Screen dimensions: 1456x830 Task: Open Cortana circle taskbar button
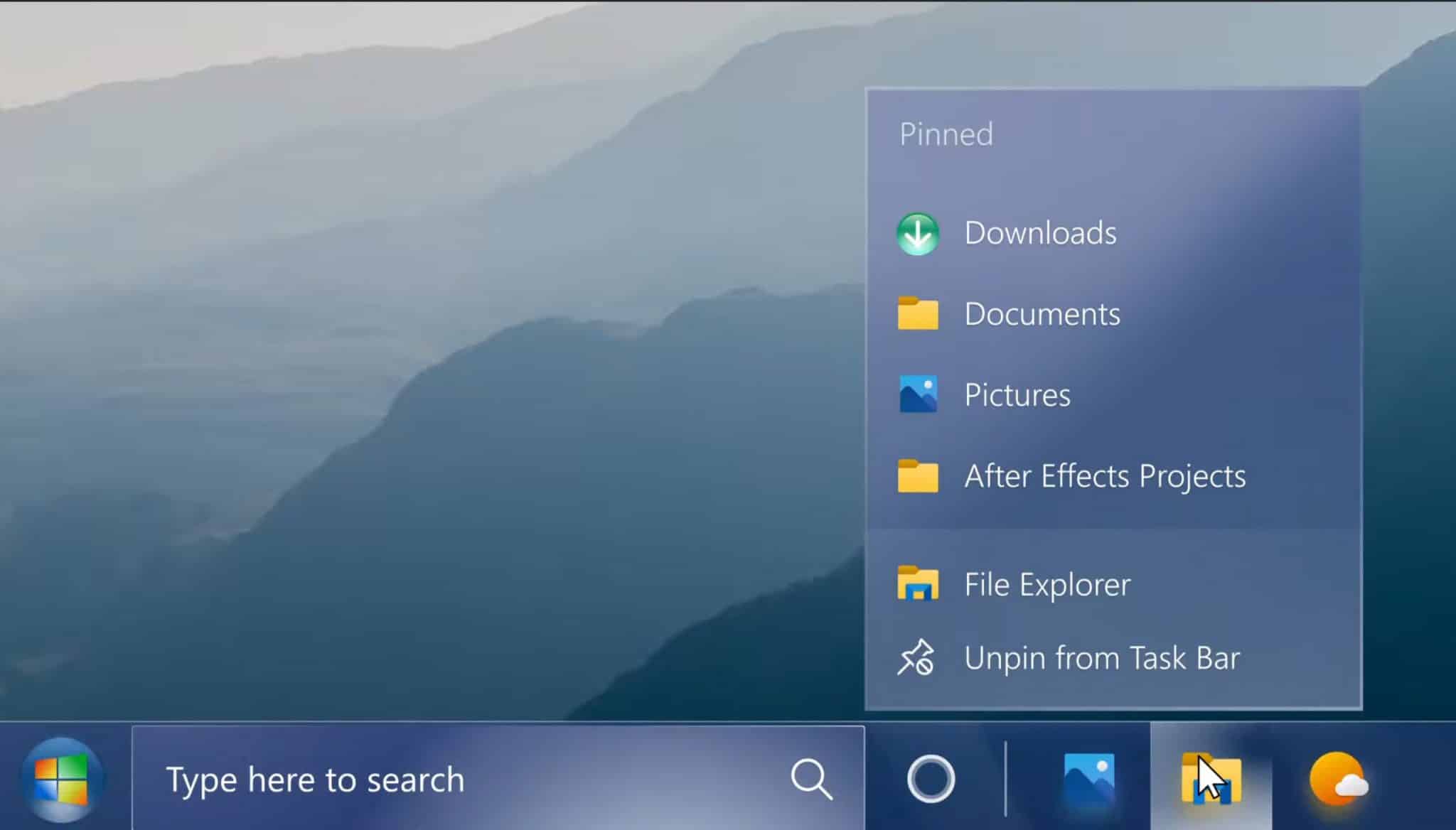pyautogui.click(x=929, y=779)
